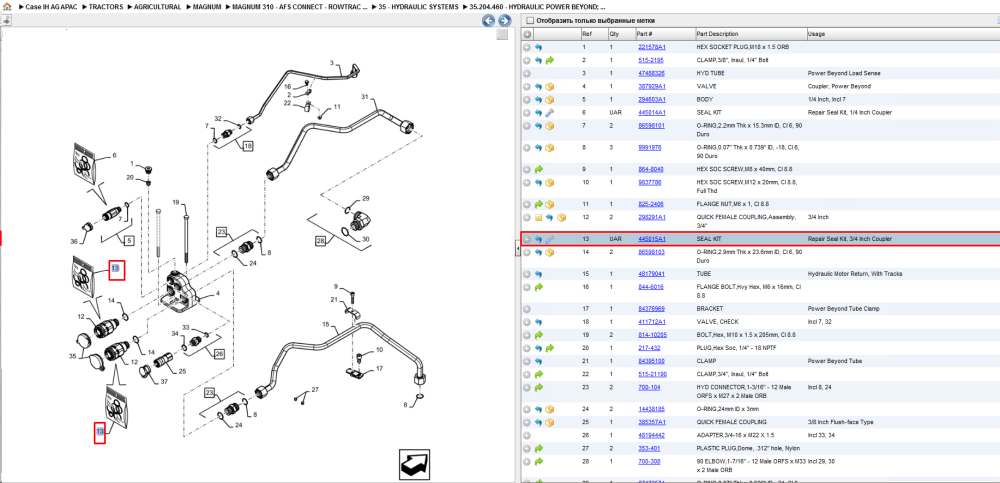The width and height of the screenshot is (1000, 483).
Task: Click box icon in BODY row 5
Action: [x=549, y=100]
